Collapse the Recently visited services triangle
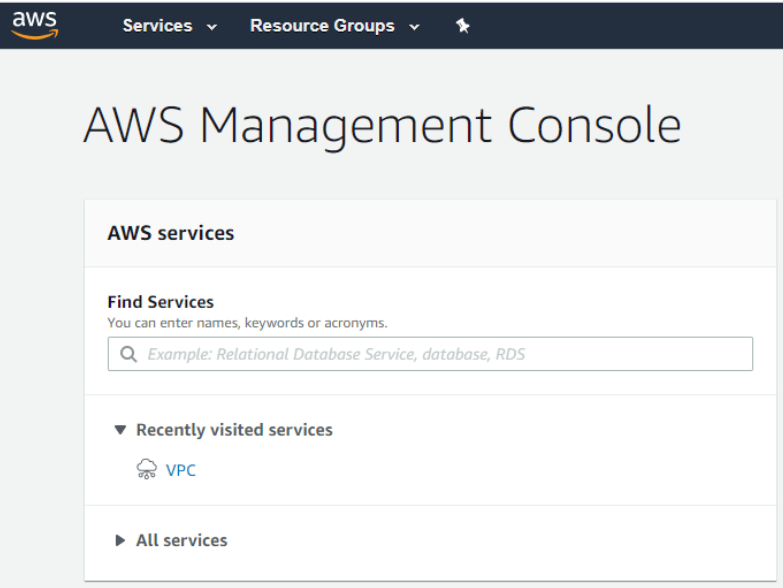The width and height of the screenshot is (783, 588). point(120,429)
